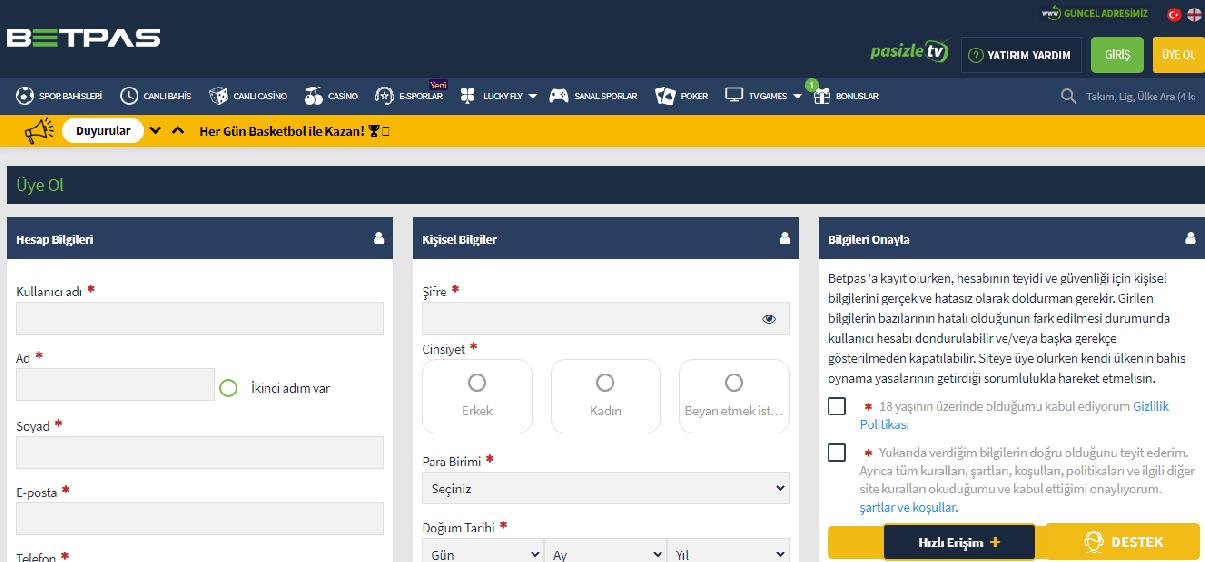
Task: Click the search magnifier icon
Action: (1068, 96)
